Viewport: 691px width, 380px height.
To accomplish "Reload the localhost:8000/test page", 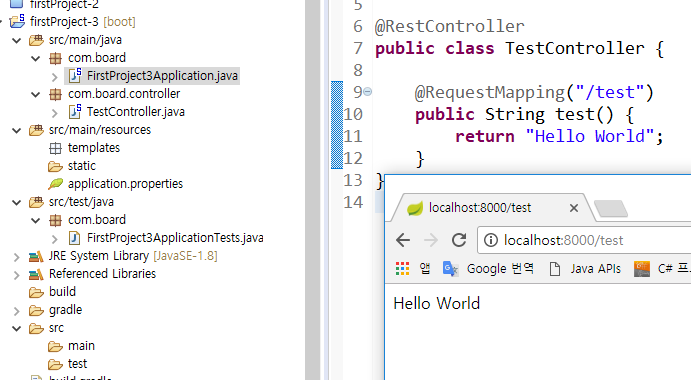I will click(x=459, y=240).
